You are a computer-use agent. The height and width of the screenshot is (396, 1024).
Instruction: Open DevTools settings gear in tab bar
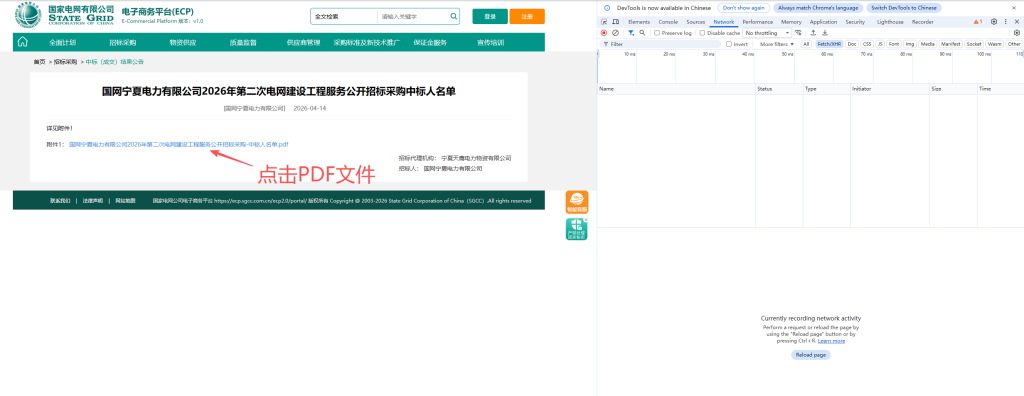coord(994,22)
